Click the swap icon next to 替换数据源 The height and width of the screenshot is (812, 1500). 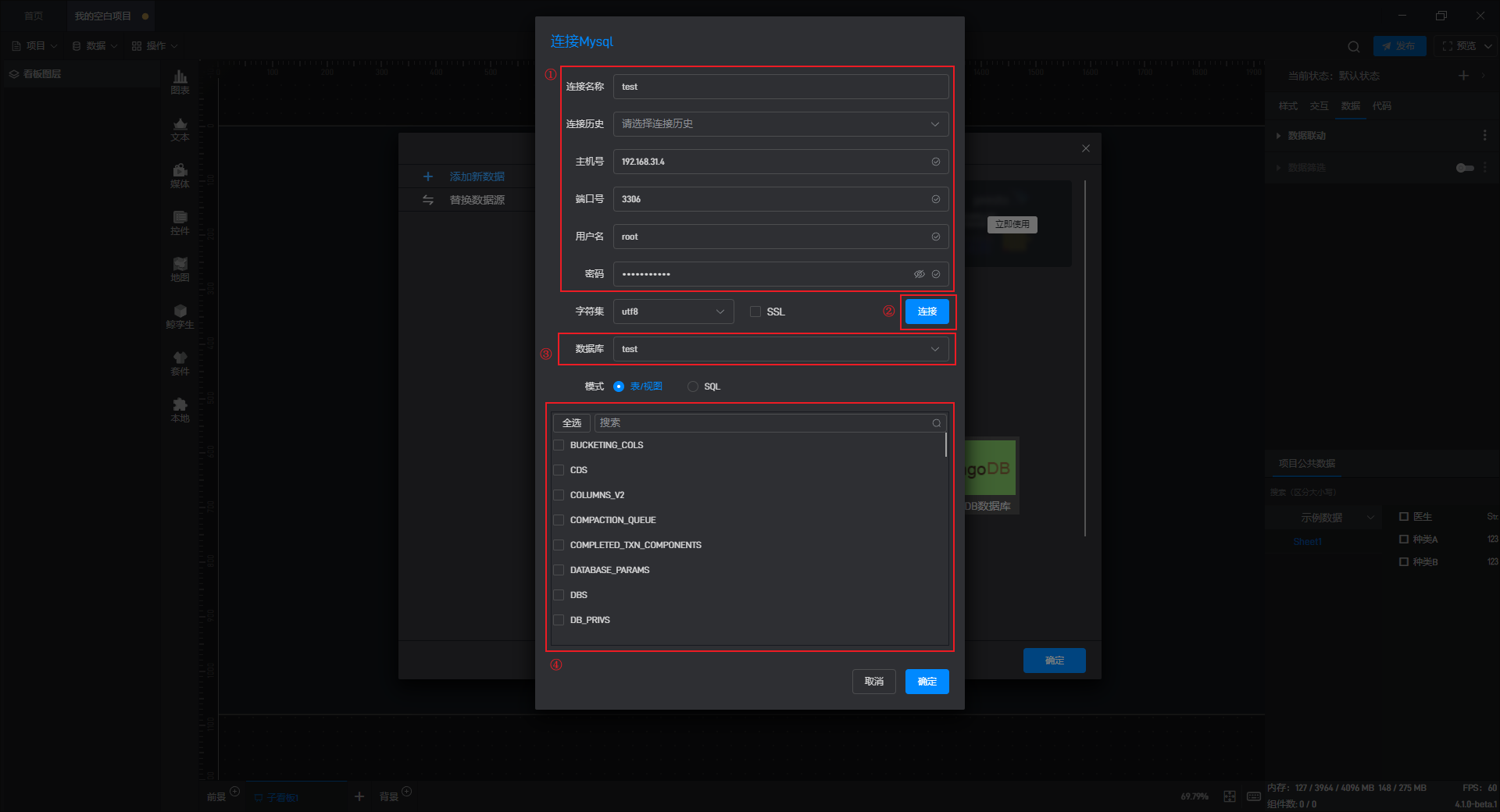(427, 200)
